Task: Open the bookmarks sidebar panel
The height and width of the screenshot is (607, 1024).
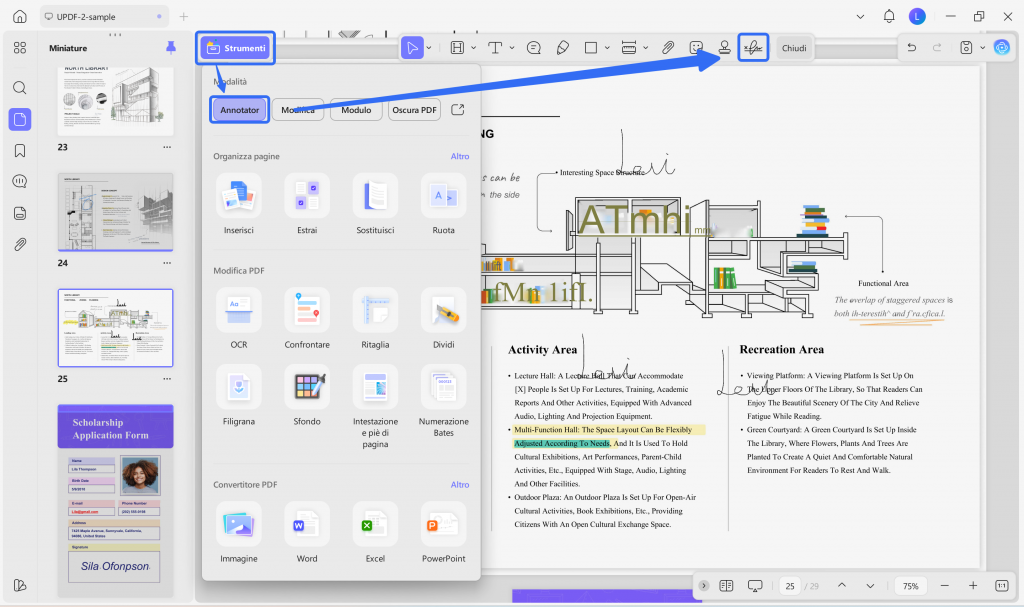Action: pyautogui.click(x=20, y=151)
